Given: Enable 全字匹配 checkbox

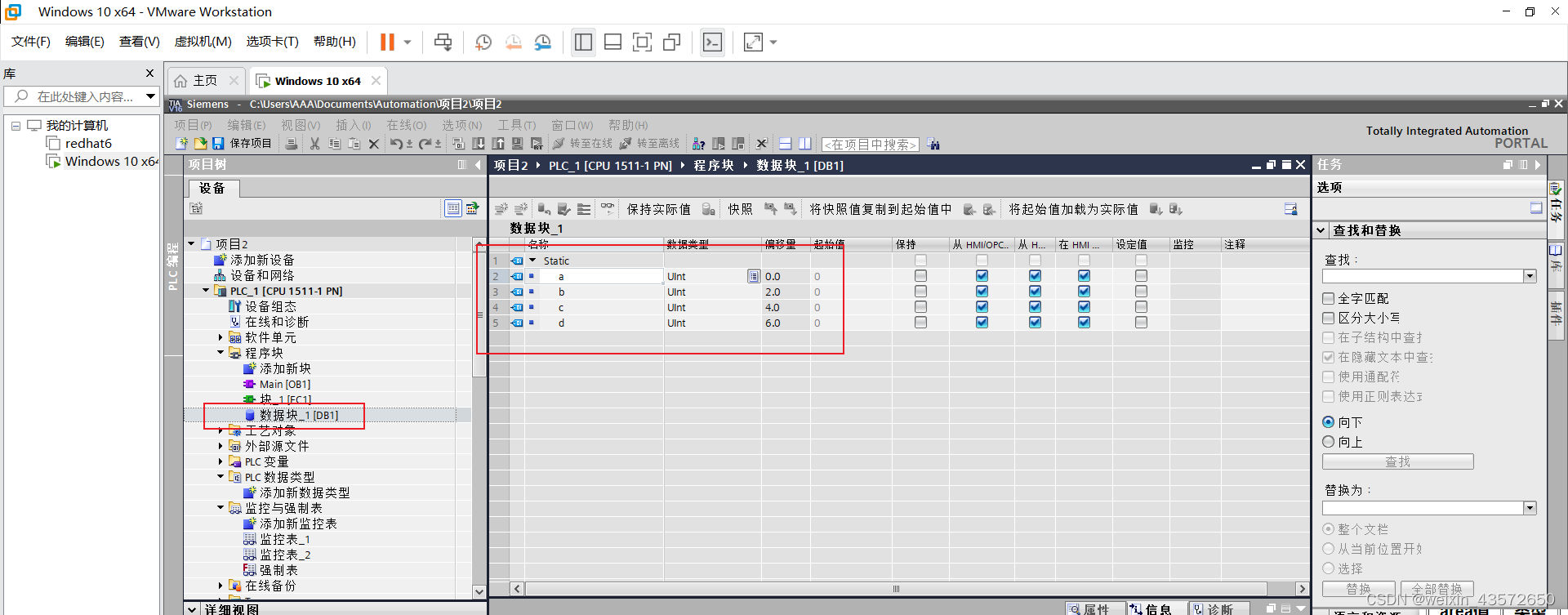Looking at the screenshot, I should 1328,298.
